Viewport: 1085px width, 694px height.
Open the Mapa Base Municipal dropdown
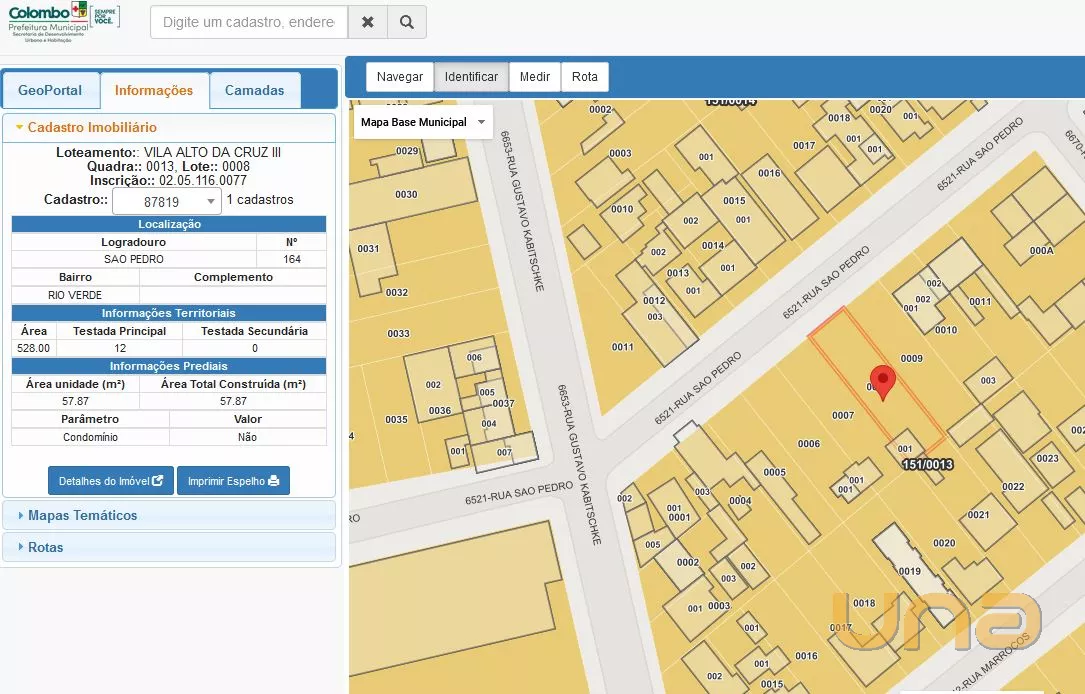pos(423,122)
